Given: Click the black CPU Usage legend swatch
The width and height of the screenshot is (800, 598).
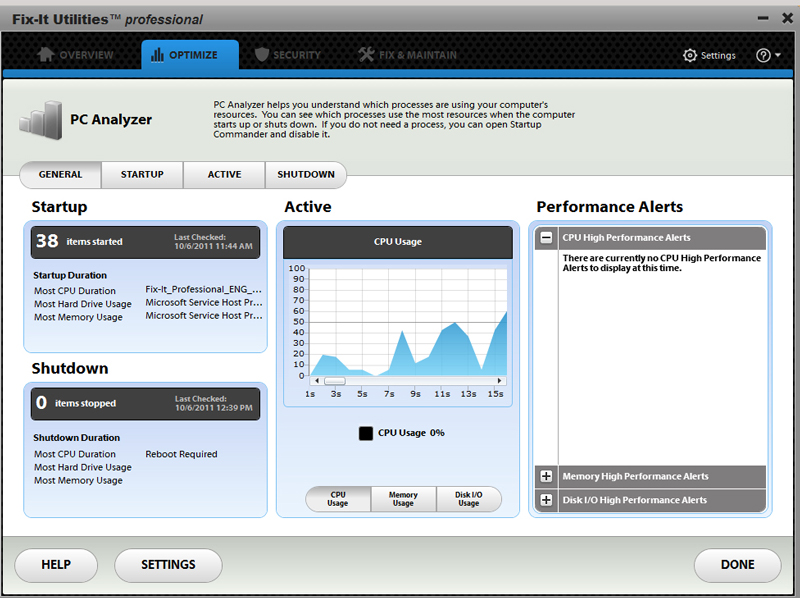Looking at the screenshot, I should point(366,433).
